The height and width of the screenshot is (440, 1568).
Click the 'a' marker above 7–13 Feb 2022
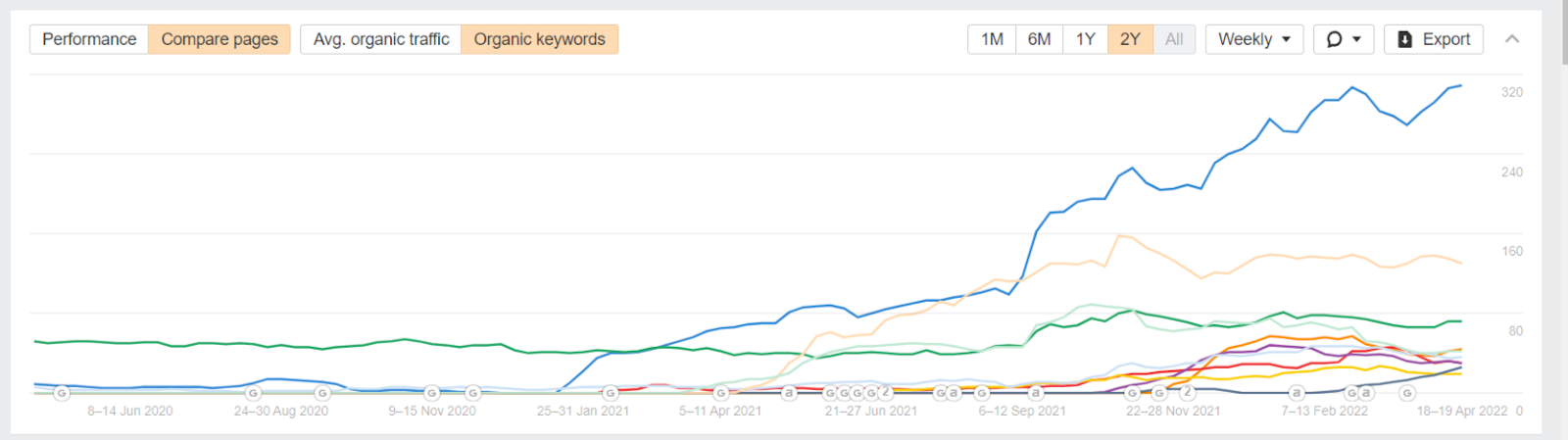pyautogui.click(x=1297, y=393)
